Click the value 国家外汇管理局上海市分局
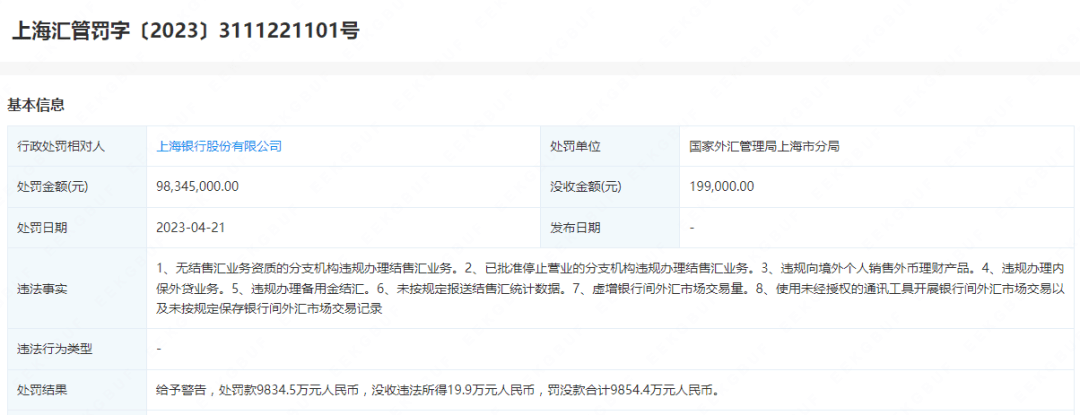 click(x=764, y=146)
